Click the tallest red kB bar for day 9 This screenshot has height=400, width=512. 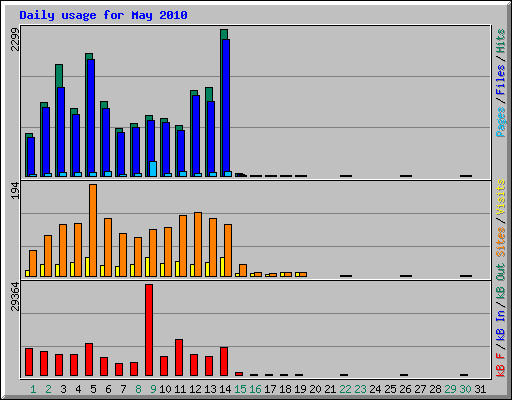(149, 330)
